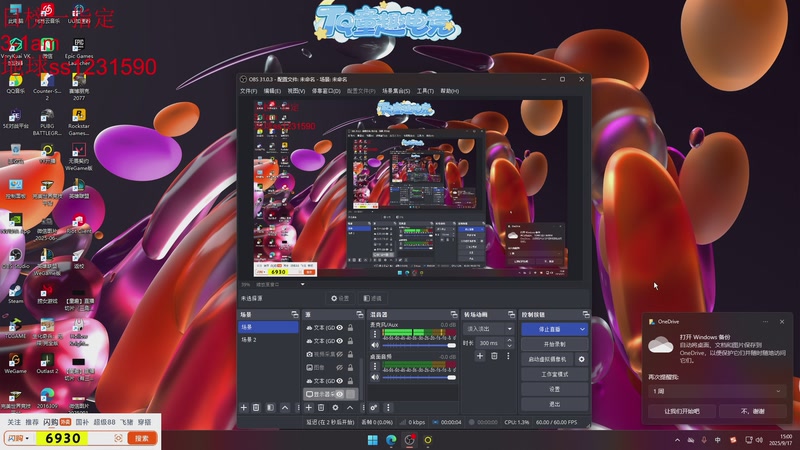The image size is (800, 450).
Task: Show the hidden 视频采集 source
Action: (340, 354)
